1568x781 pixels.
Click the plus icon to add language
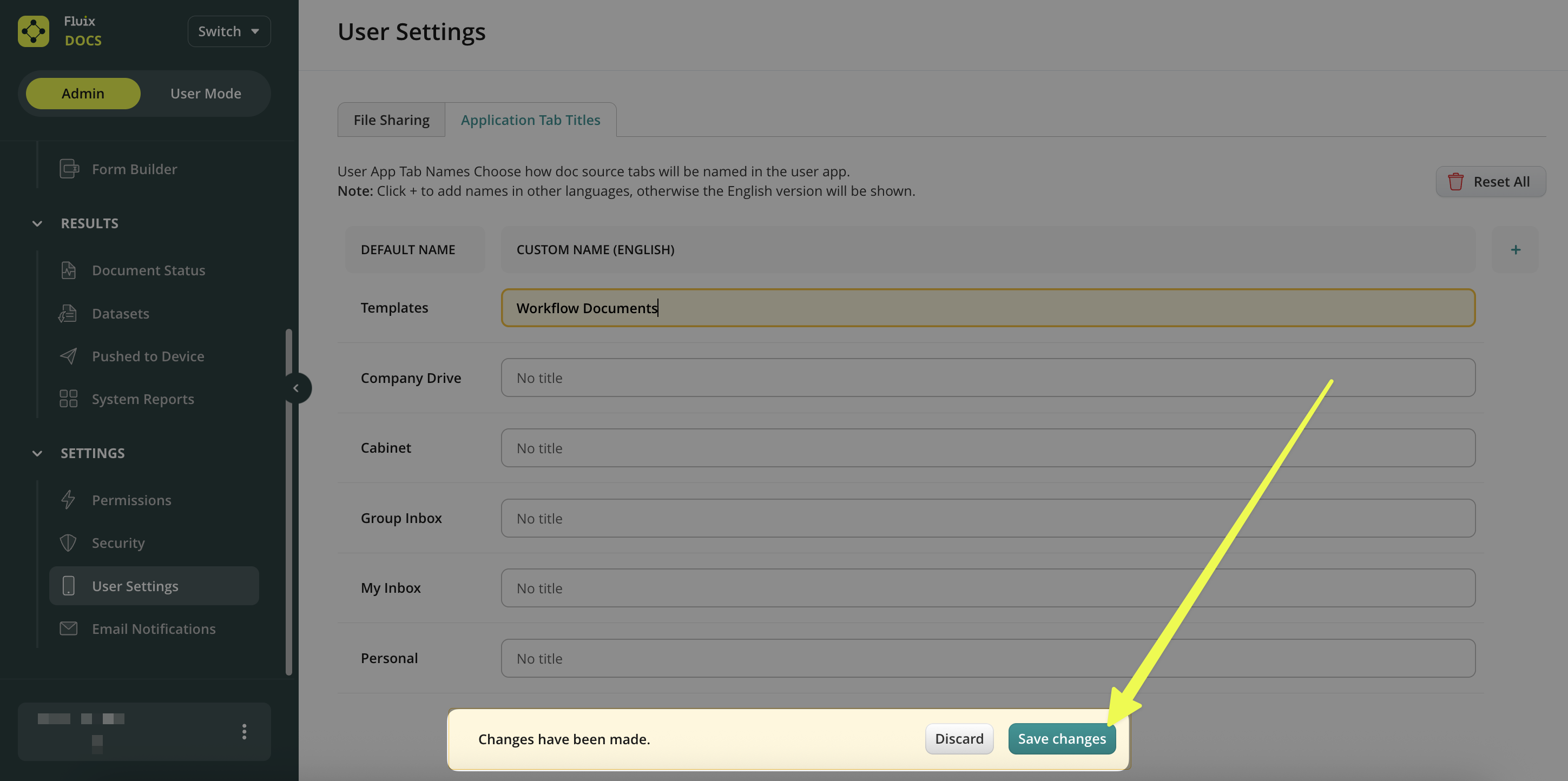pos(1515,249)
